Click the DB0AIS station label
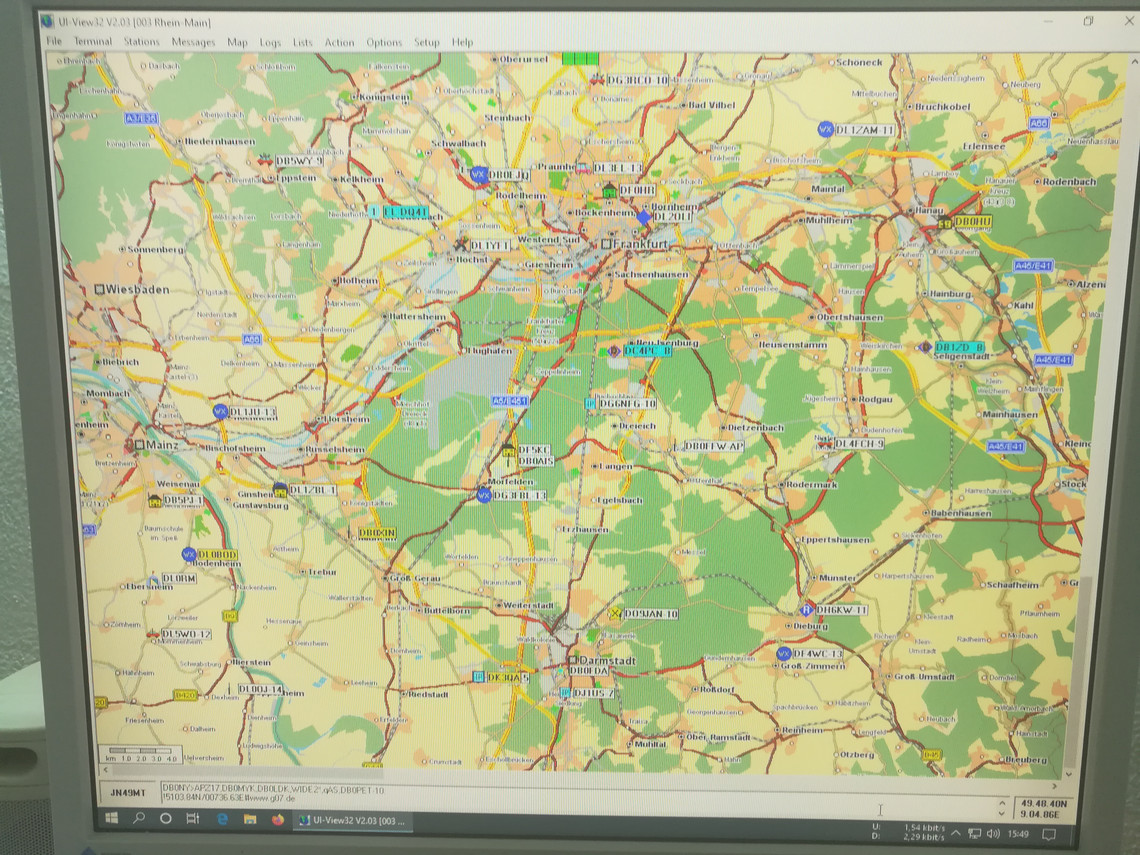The image size is (1140, 855). 536,460
